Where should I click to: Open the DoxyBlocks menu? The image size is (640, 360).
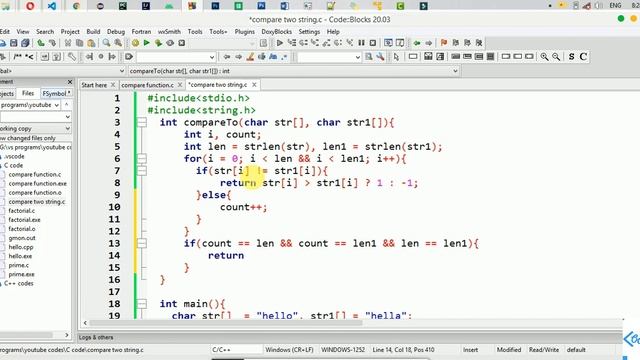(x=276, y=31)
